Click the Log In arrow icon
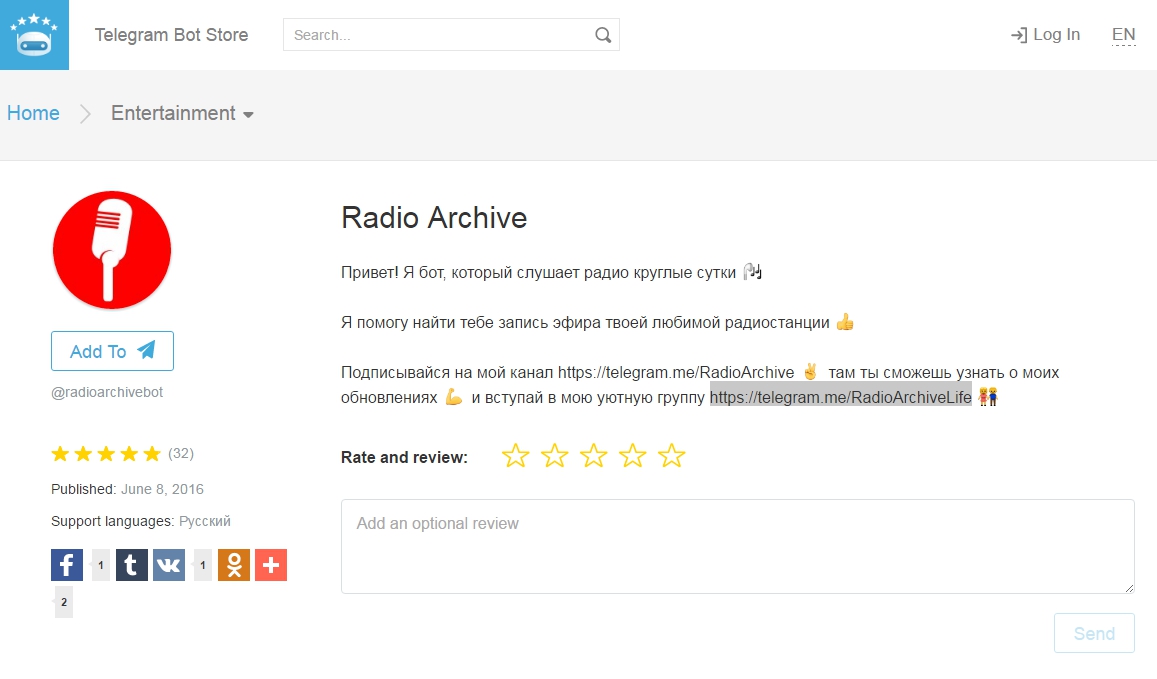 coord(1019,35)
